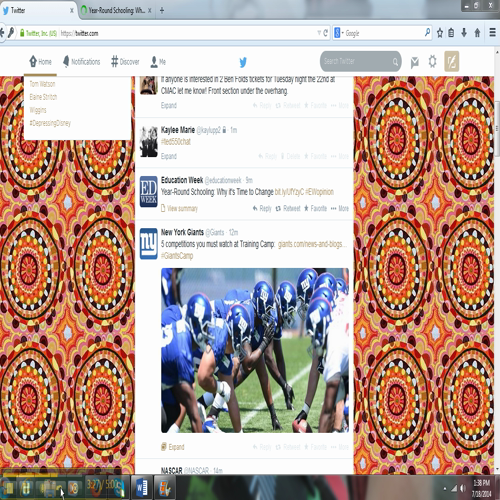Screen dimensions: 500x500
Task: Expand the Ben Folds tickets tweet
Action: 169,106
